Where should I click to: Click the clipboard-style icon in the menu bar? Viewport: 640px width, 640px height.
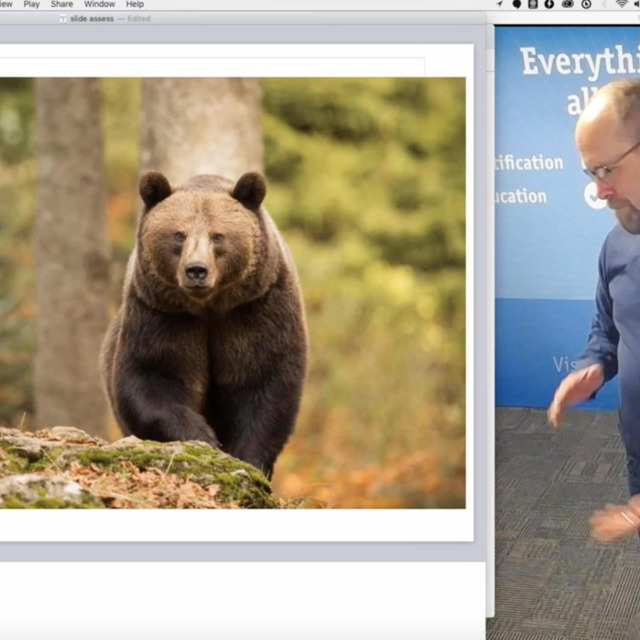pyautogui.click(x=533, y=4)
